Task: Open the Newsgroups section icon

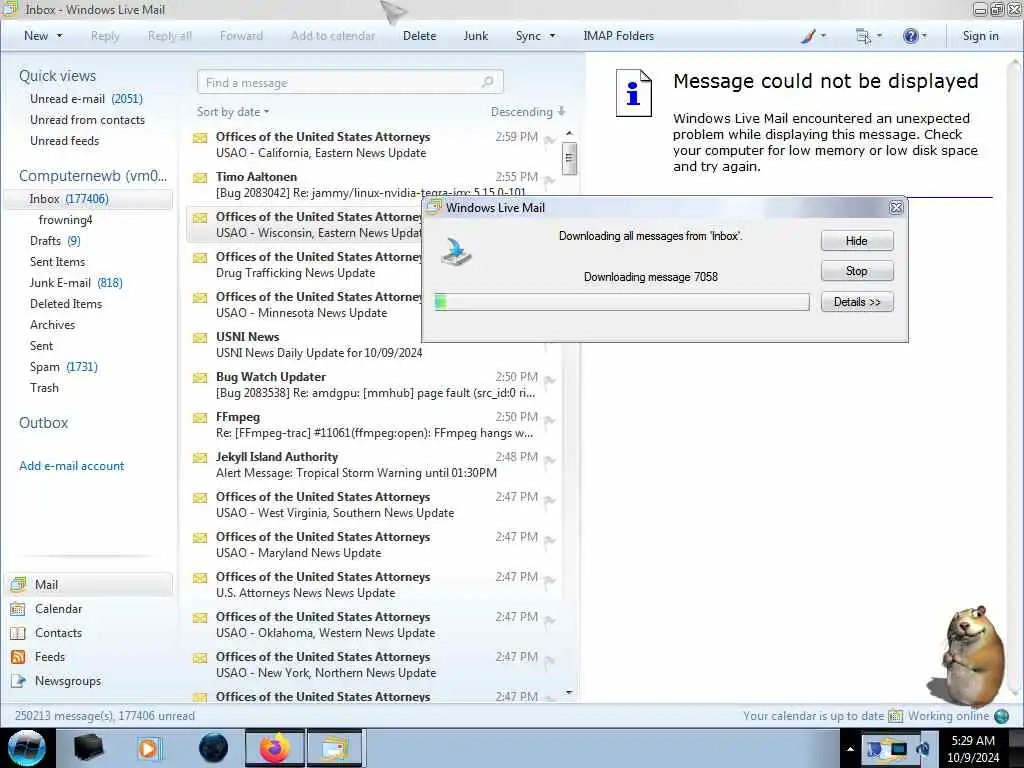Action: [18, 681]
